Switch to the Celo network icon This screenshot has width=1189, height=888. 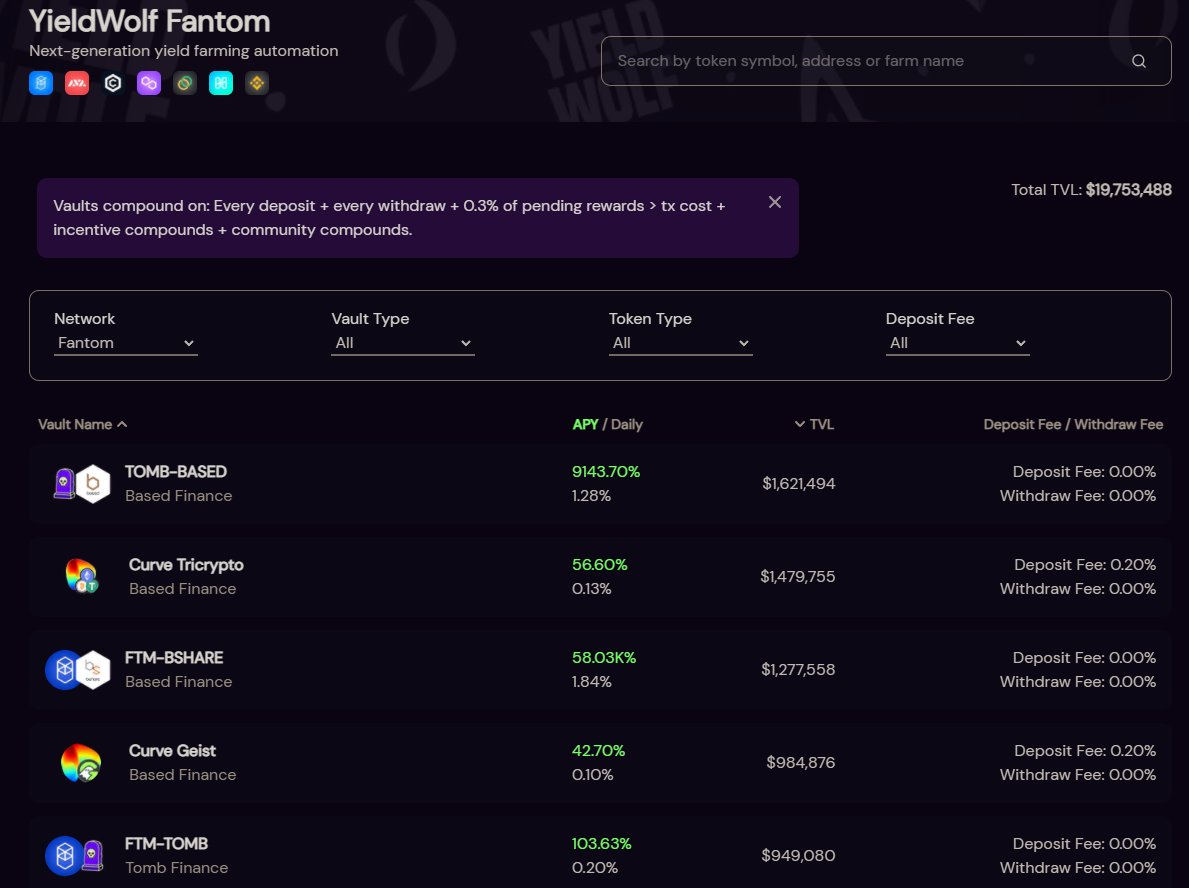[185, 83]
